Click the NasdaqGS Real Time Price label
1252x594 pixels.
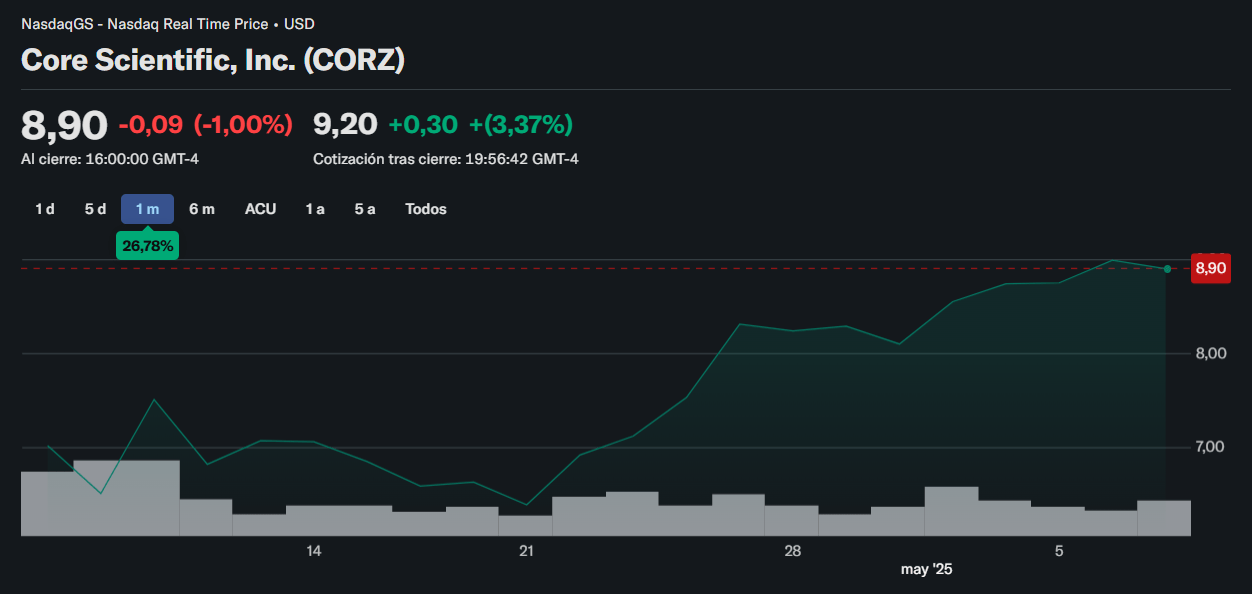pyautogui.click(x=168, y=24)
